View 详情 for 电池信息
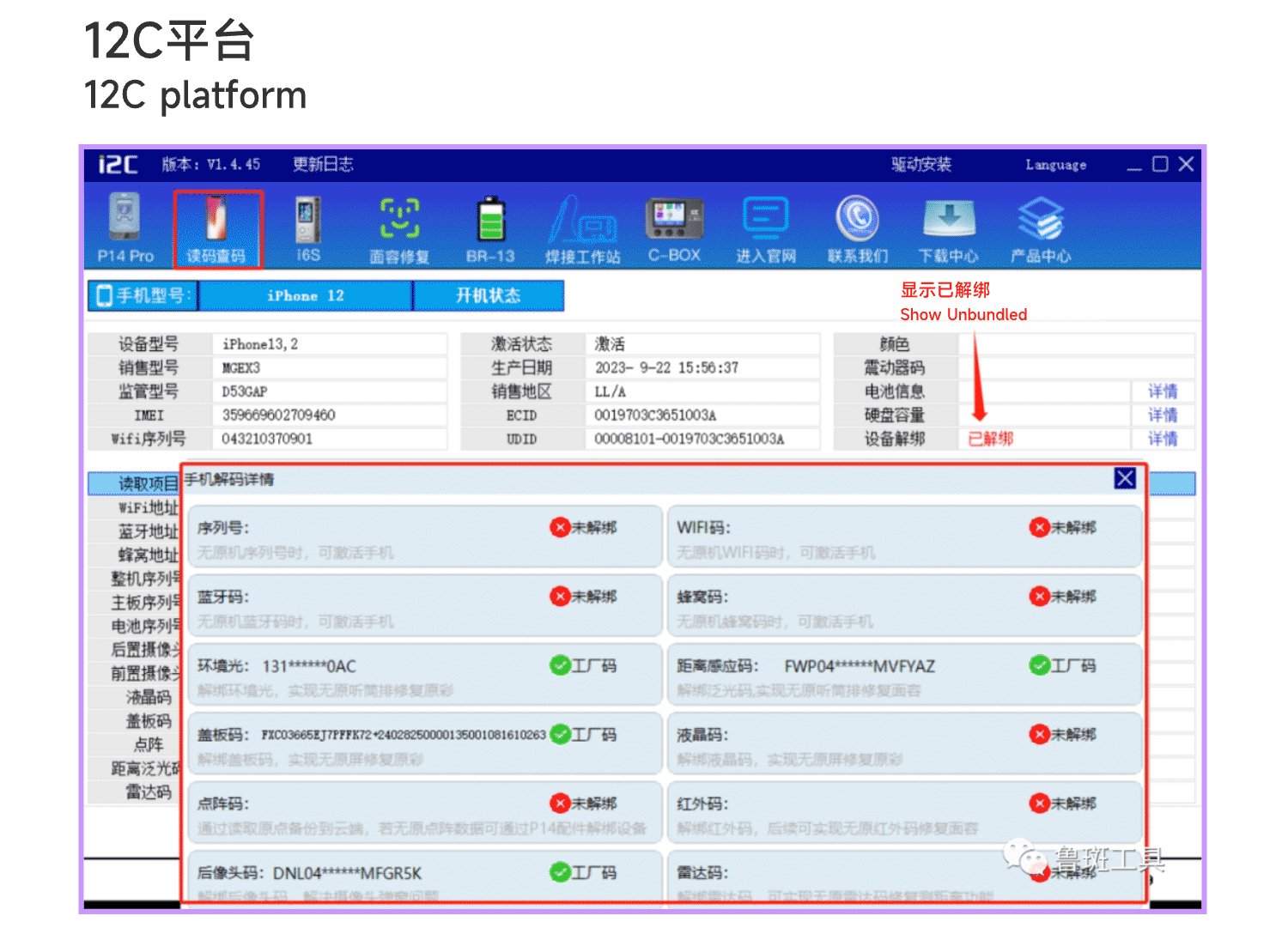This screenshot has height=940, width=1288. coord(1163,391)
